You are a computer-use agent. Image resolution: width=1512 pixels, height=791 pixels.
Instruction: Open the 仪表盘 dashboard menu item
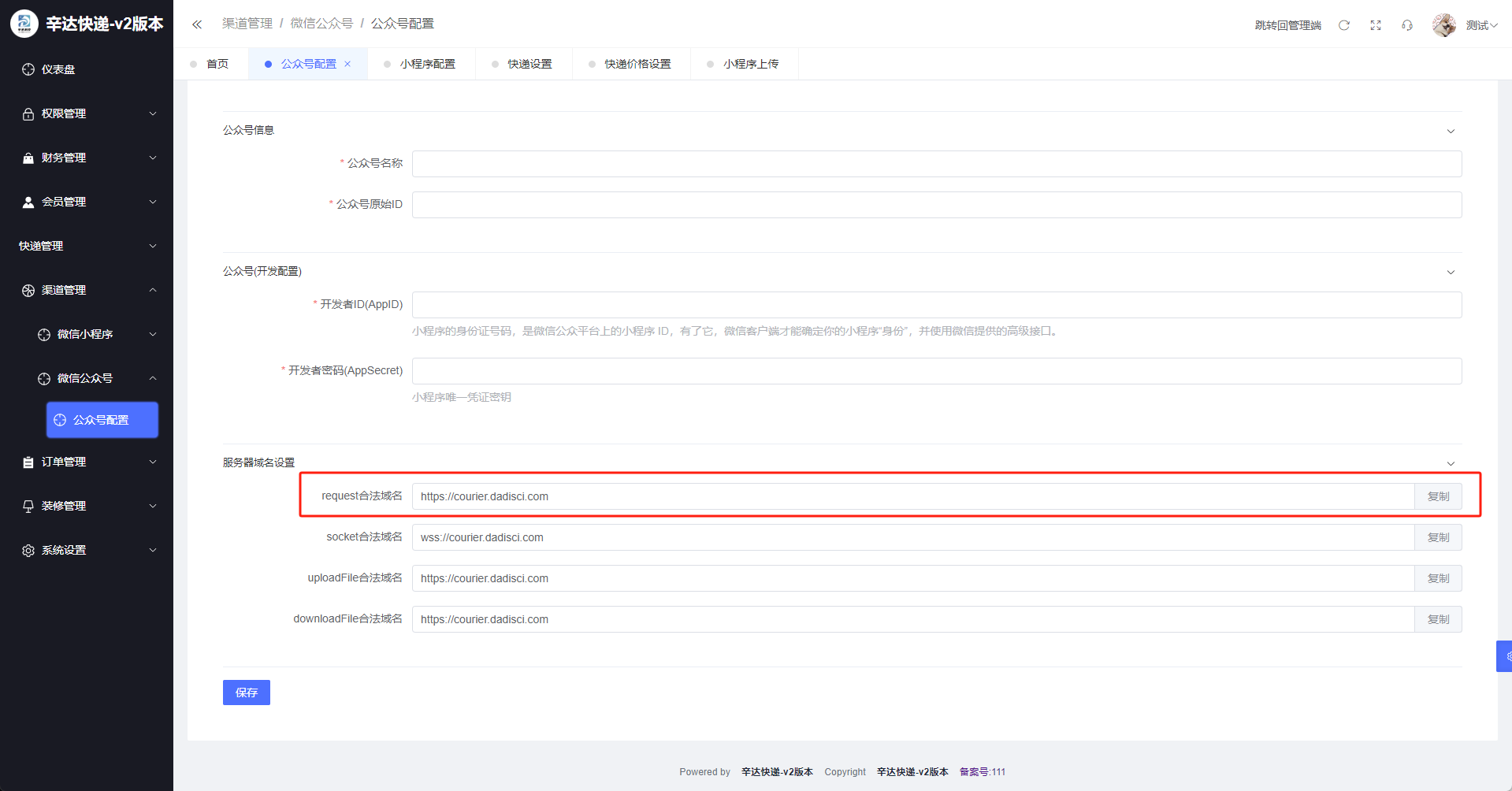tap(58, 69)
